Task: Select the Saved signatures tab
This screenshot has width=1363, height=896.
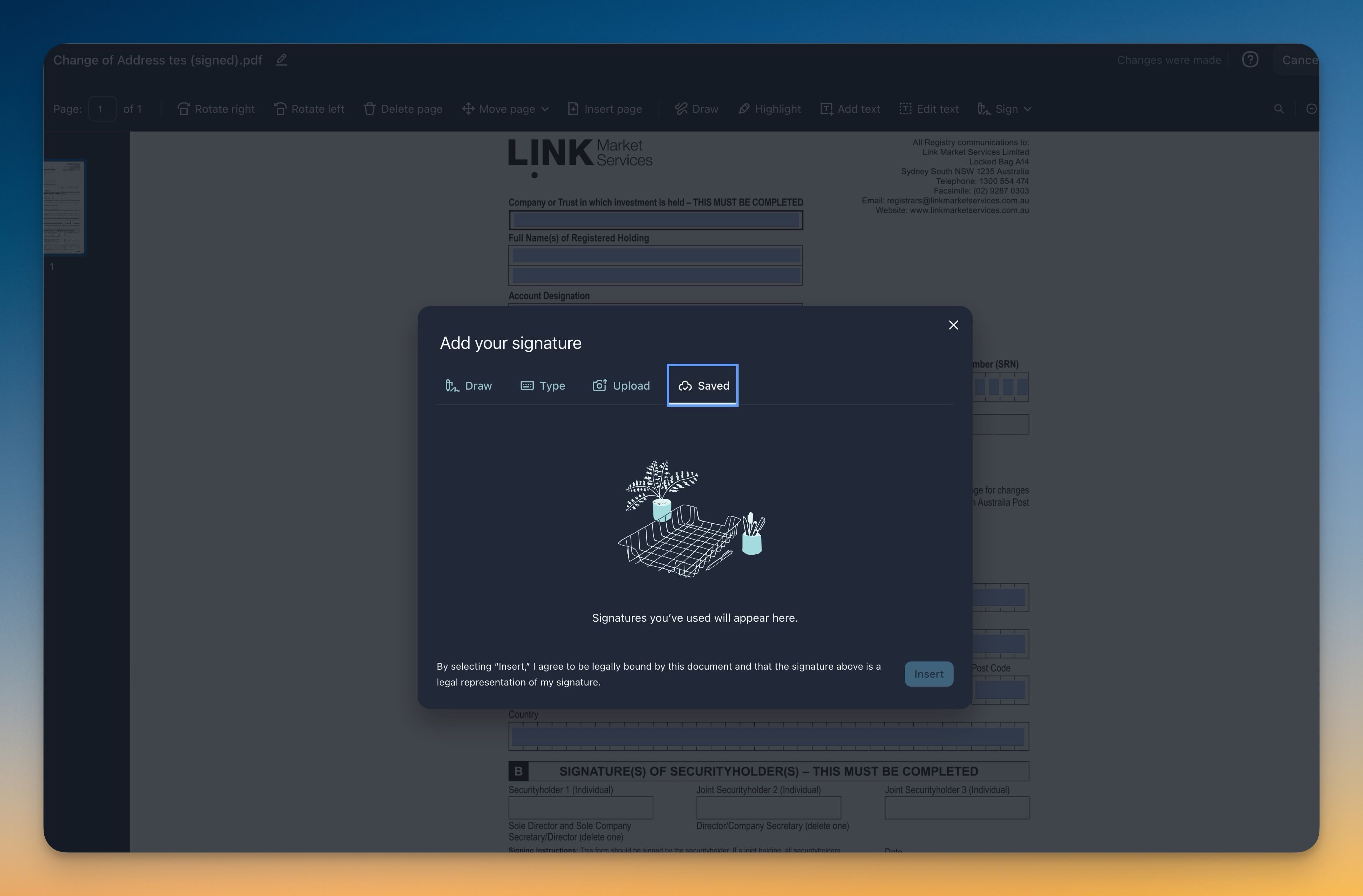Action: click(x=703, y=386)
